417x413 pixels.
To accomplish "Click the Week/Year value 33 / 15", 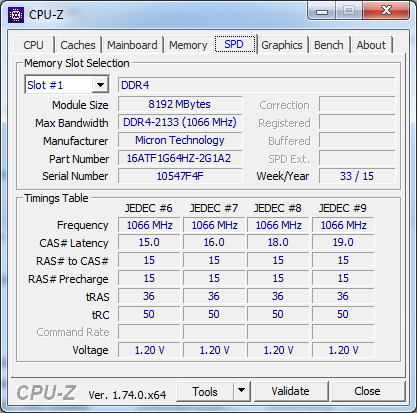I will (x=357, y=176).
